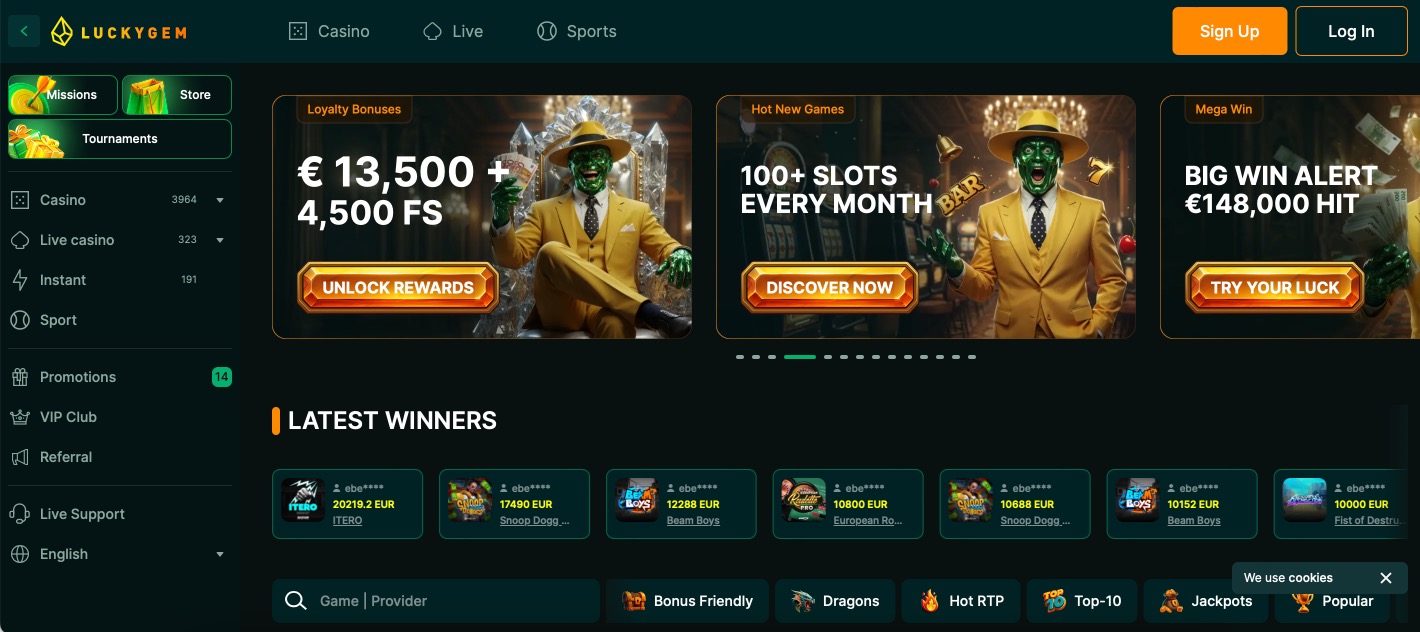
Task: Switch to the Live top tab
Action: click(x=453, y=31)
